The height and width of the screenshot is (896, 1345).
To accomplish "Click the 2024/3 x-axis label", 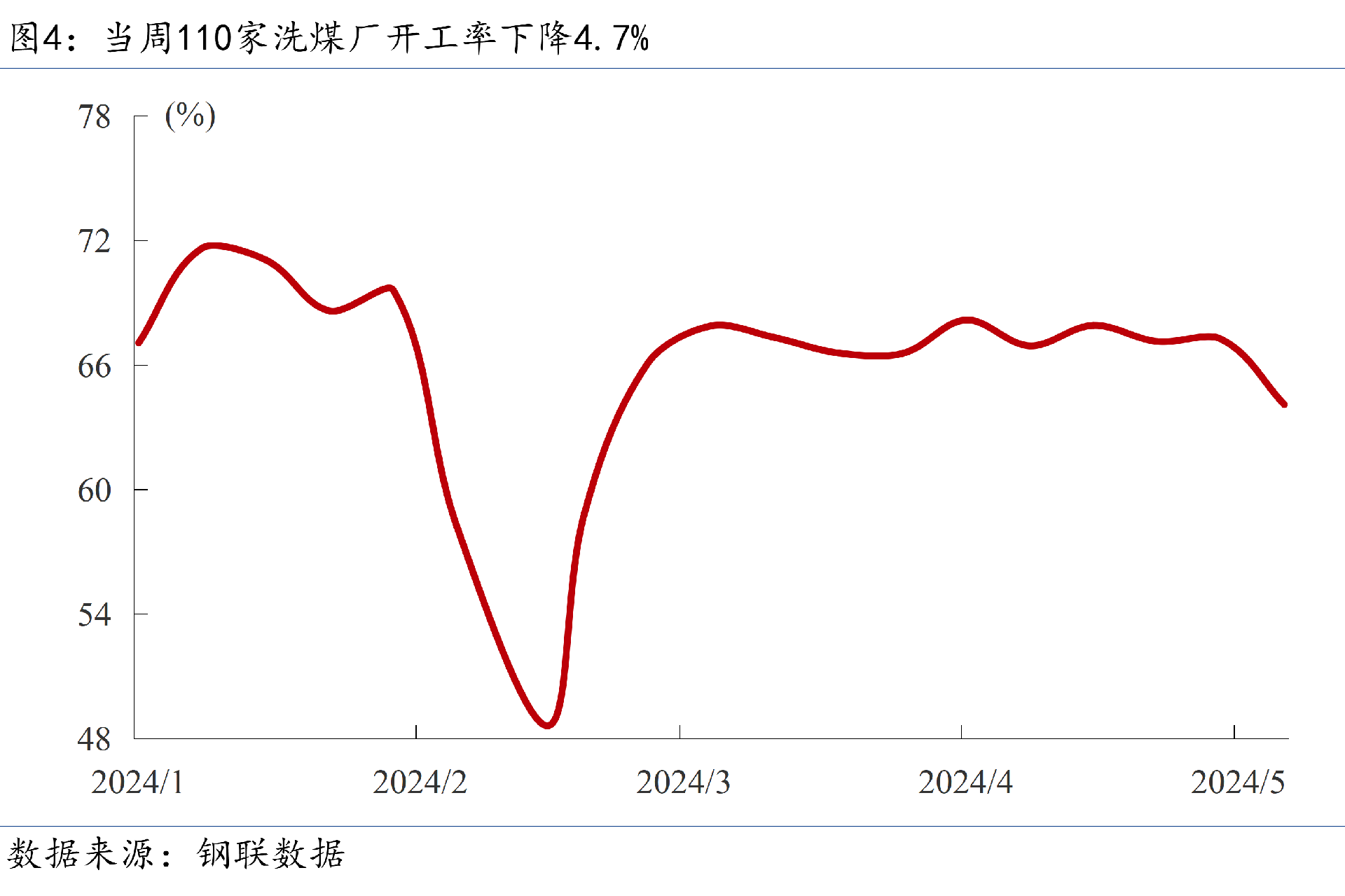I will click(683, 782).
